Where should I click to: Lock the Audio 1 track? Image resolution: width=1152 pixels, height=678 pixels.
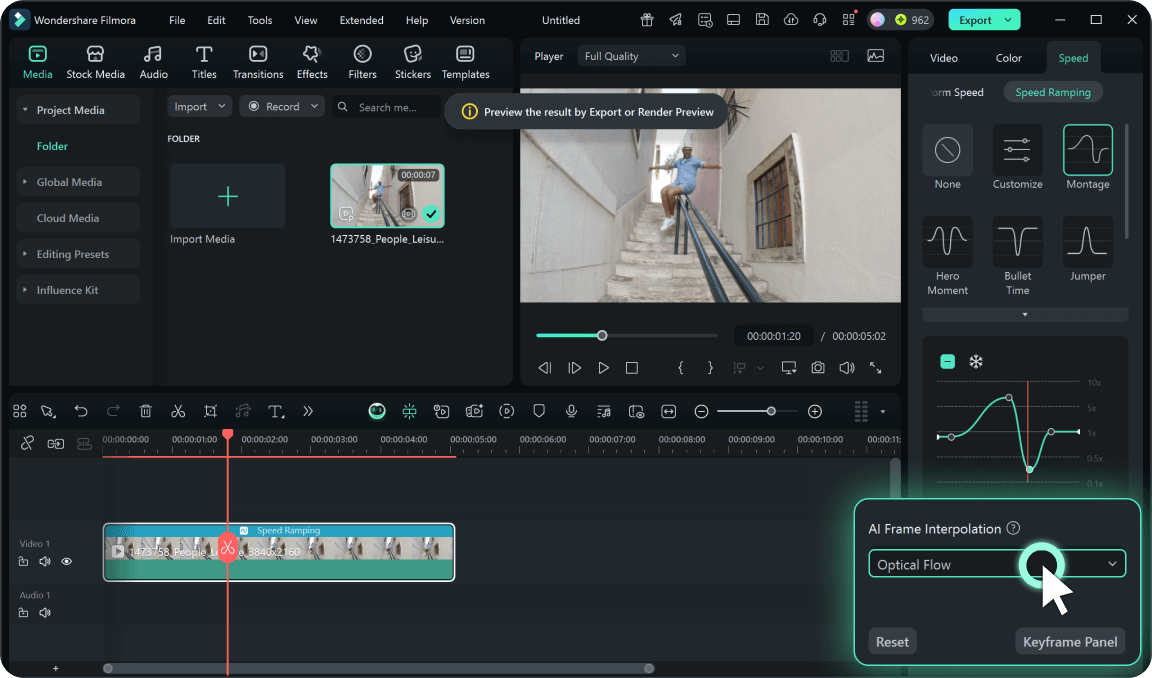tap(24, 613)
